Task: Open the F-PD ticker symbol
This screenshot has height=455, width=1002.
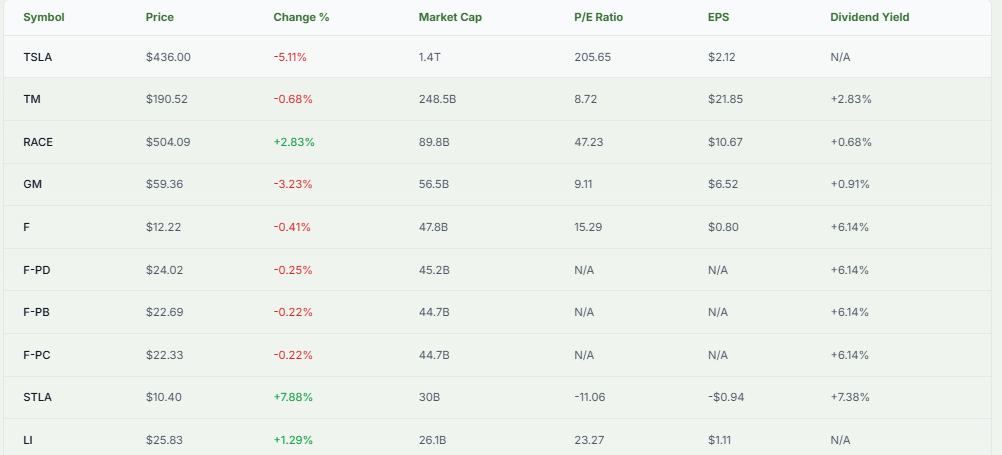Action: tap(37, 270)
